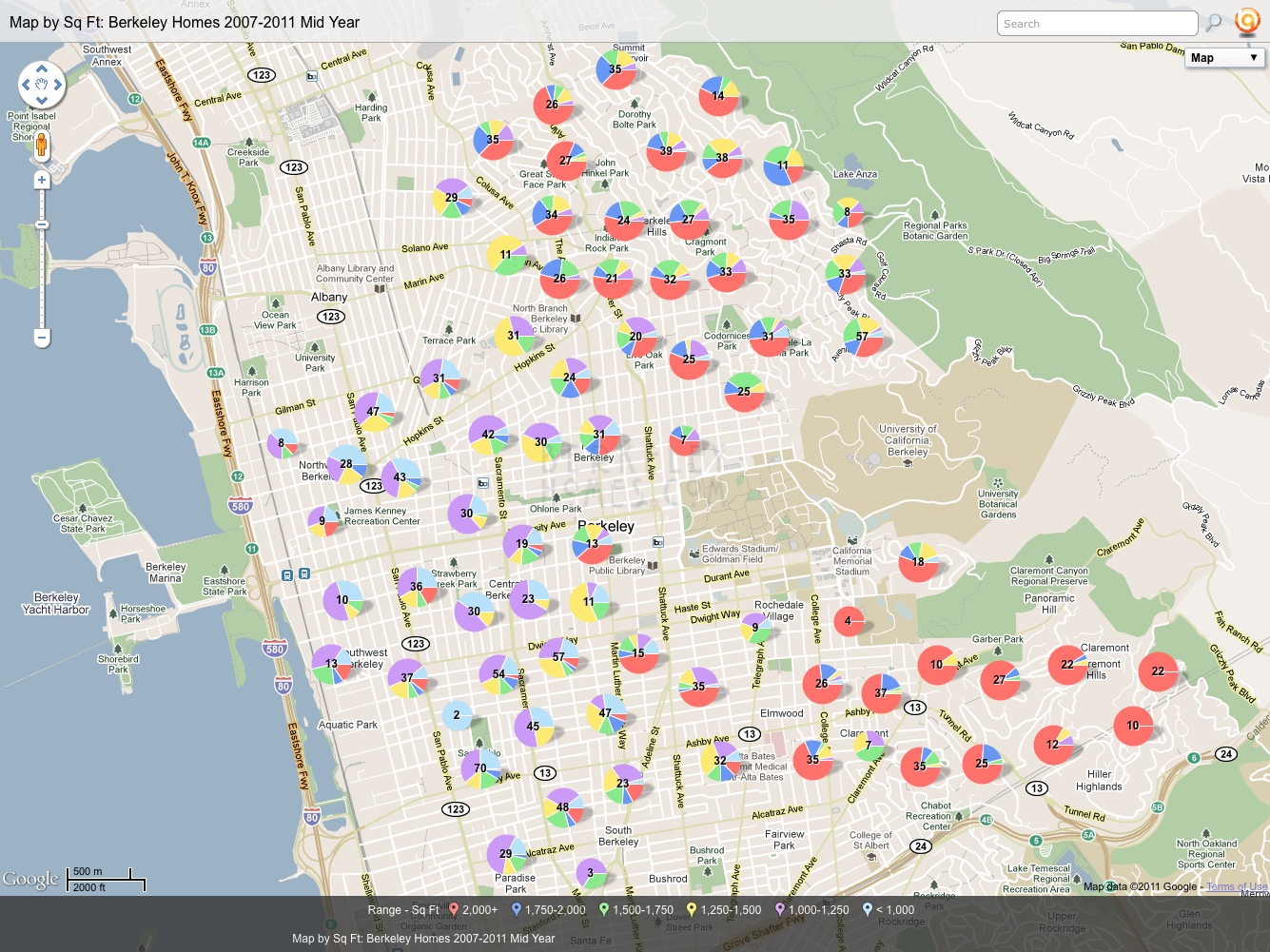Viewport: 1270px width, 952px height.
Task: Click the 'Albany' city label
Action: click(x=329, y=297)
